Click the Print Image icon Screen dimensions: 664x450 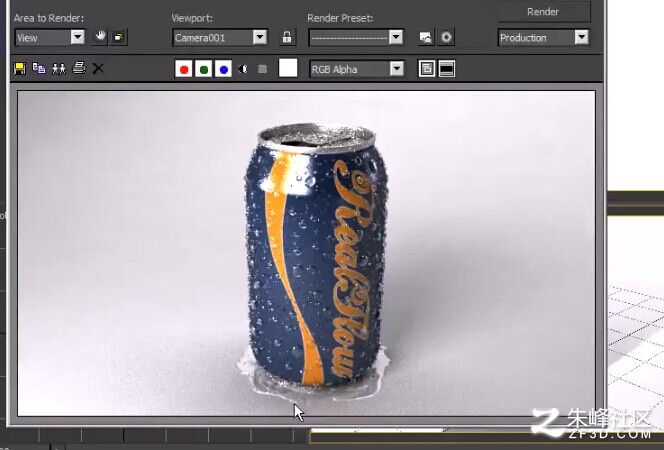[79, 68]
